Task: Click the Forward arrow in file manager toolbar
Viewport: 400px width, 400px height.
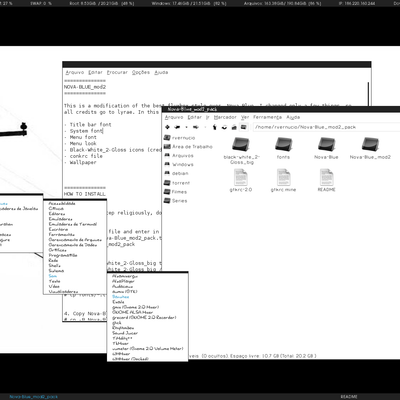Action: click(x=196, y=127)
